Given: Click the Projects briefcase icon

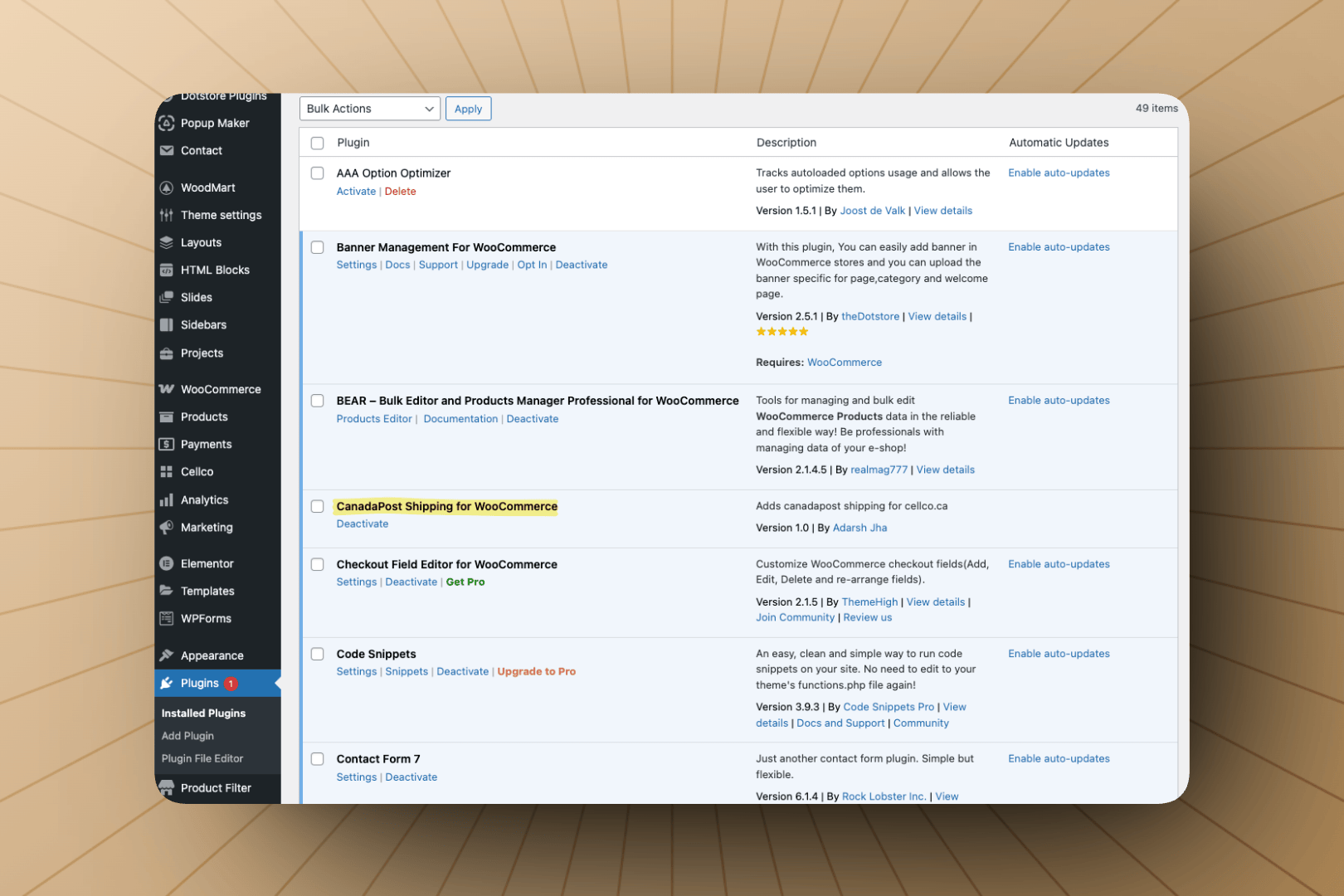Looking at the screenshot, I should pyautogui.click(x=166, y=353).
